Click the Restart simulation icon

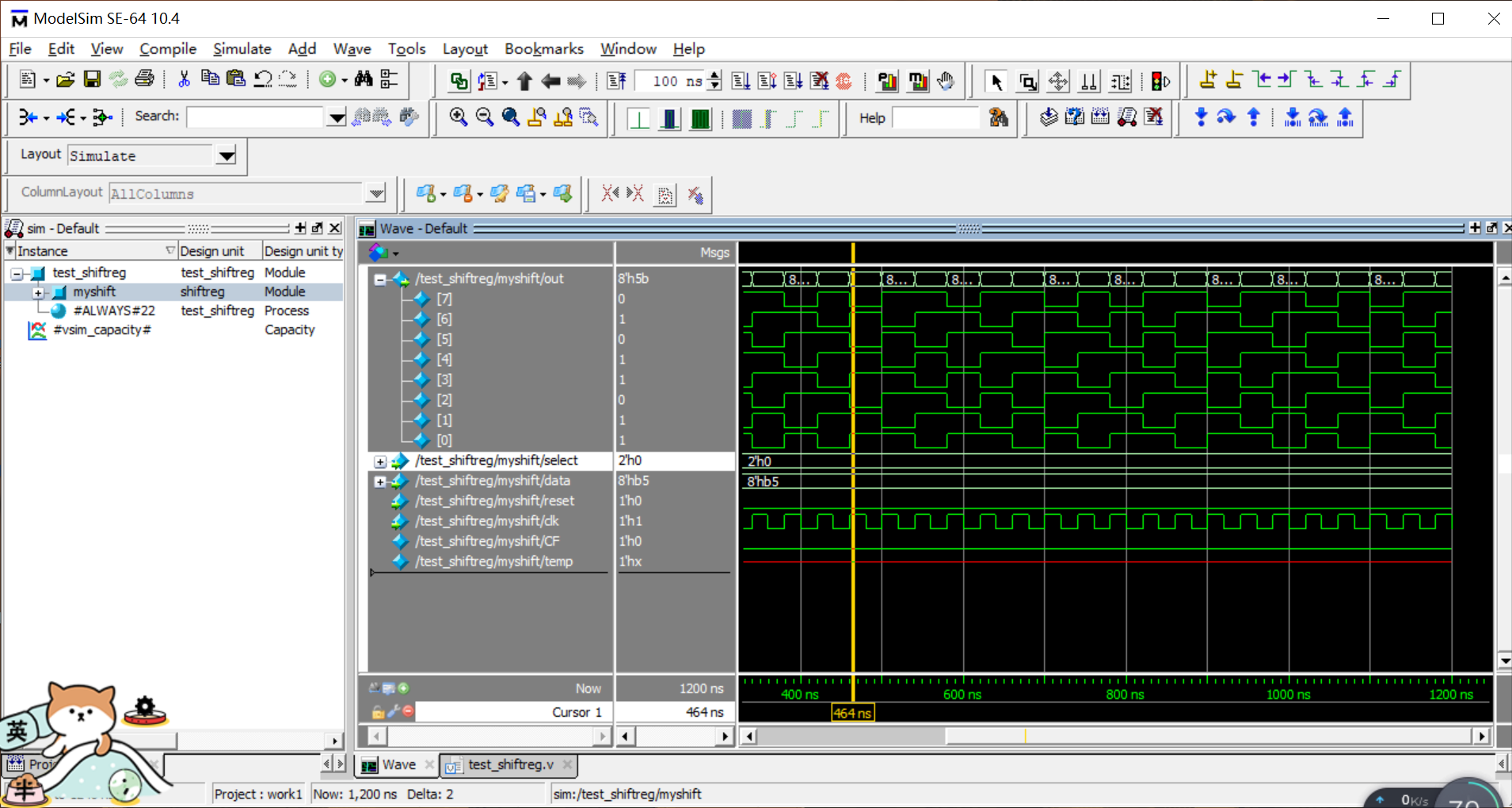click(x=616, y=81)
